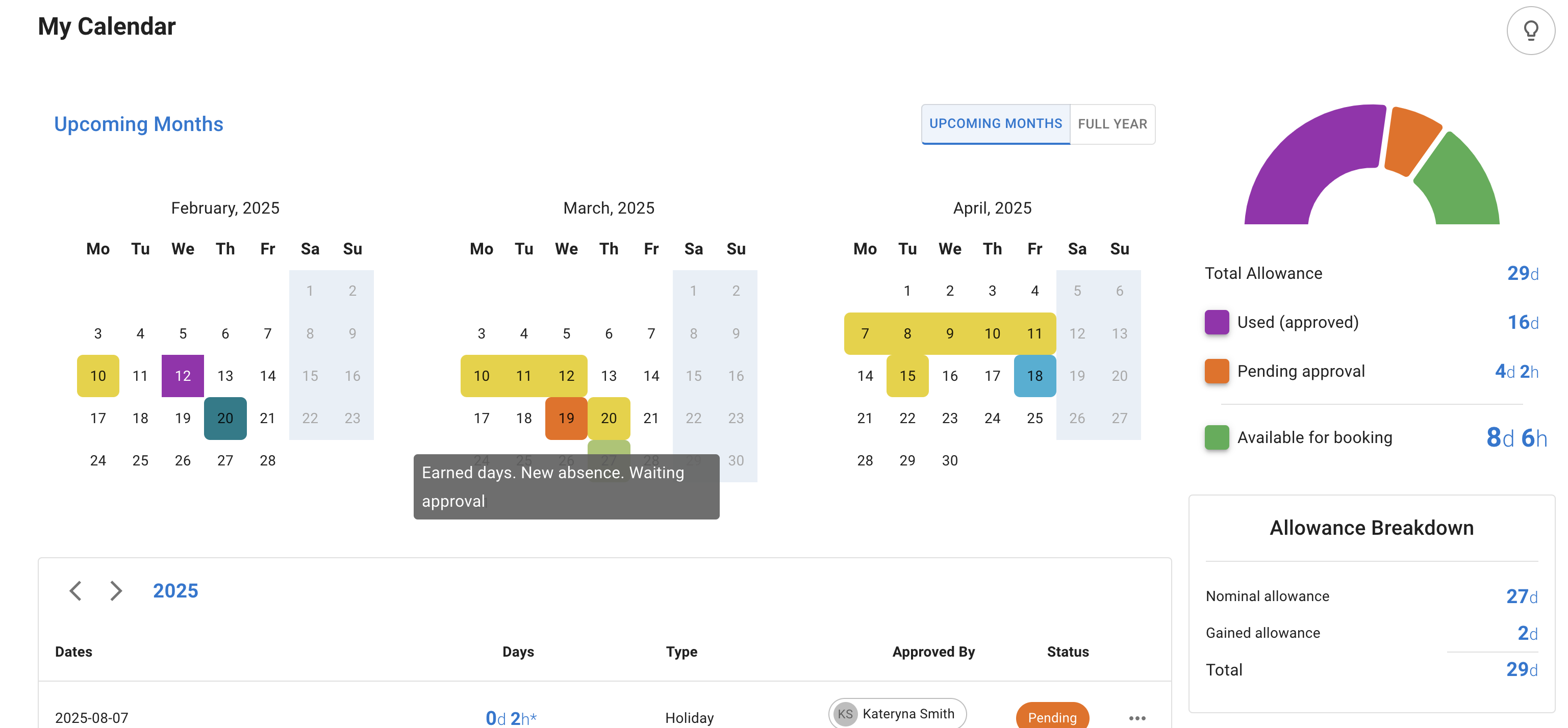Open details for the April 7-11 absence block
This screenshot has width=1568, height=728.
tap(950, 333)
